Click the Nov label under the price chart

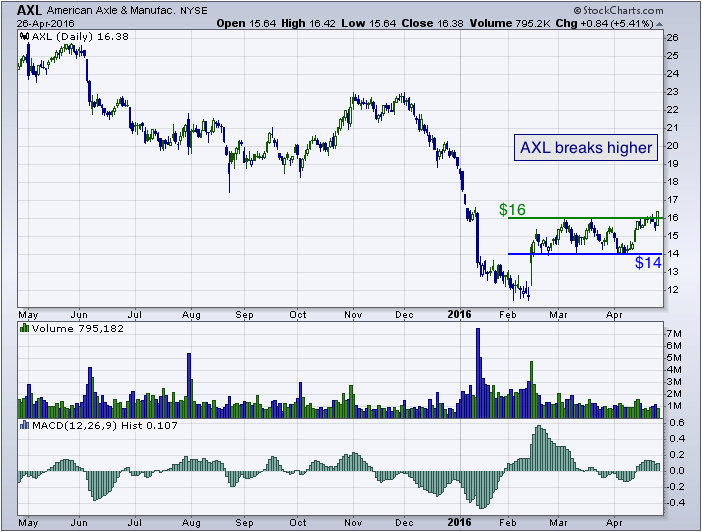[x=353, y=314]
